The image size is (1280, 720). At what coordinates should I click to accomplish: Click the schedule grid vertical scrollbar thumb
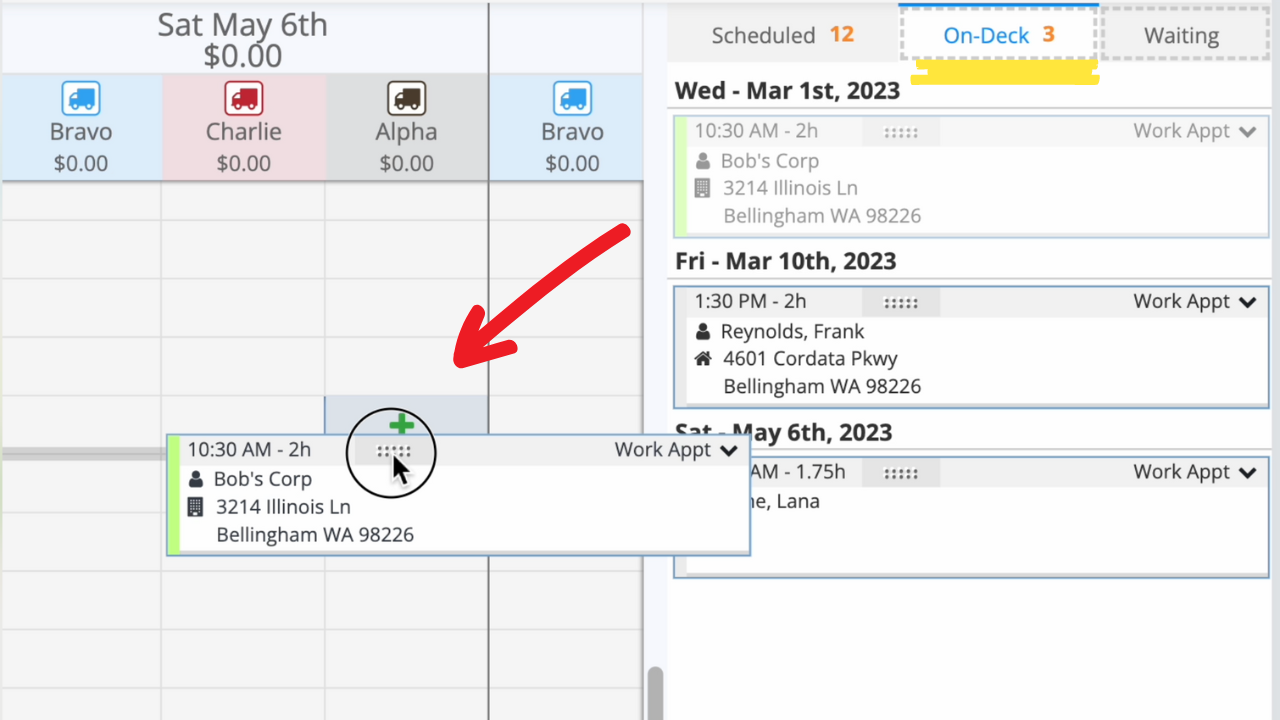click(655, 692)
